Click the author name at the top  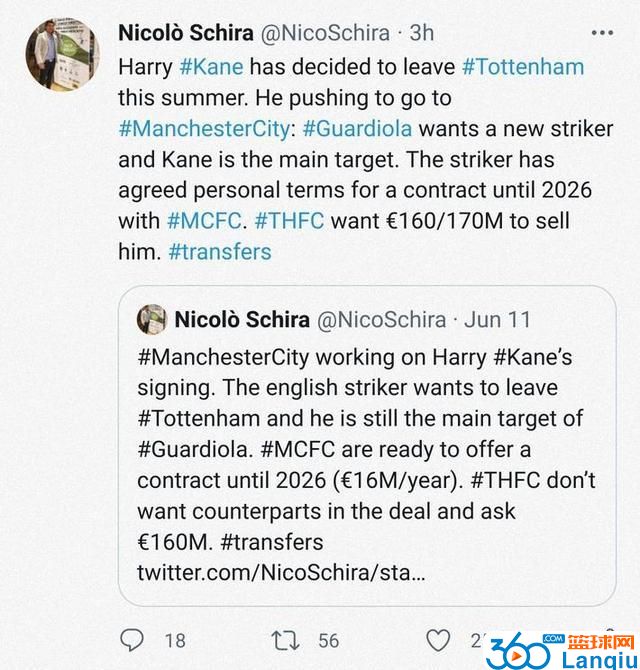point(186,32)
